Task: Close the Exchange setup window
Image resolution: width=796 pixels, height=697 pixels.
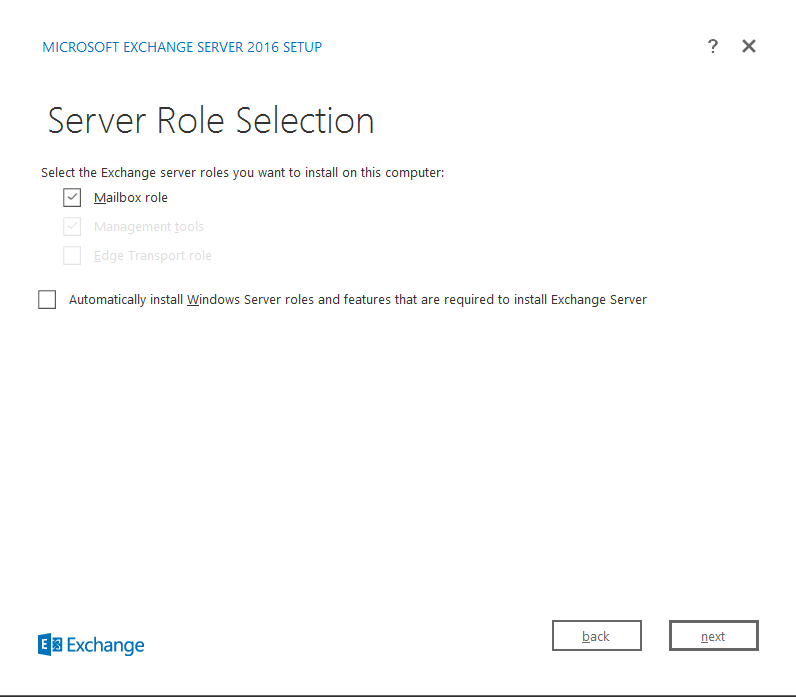Action: (748, 46)
